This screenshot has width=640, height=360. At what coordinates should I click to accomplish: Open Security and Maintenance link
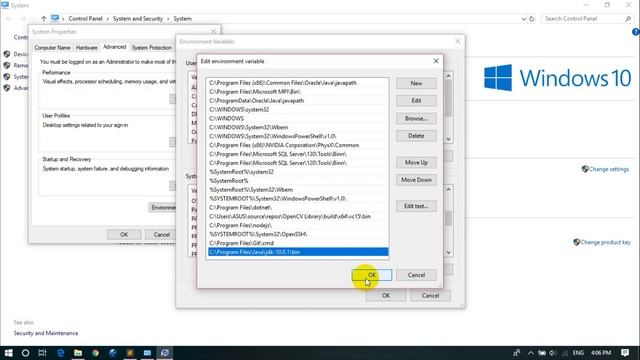coord(46,333)
